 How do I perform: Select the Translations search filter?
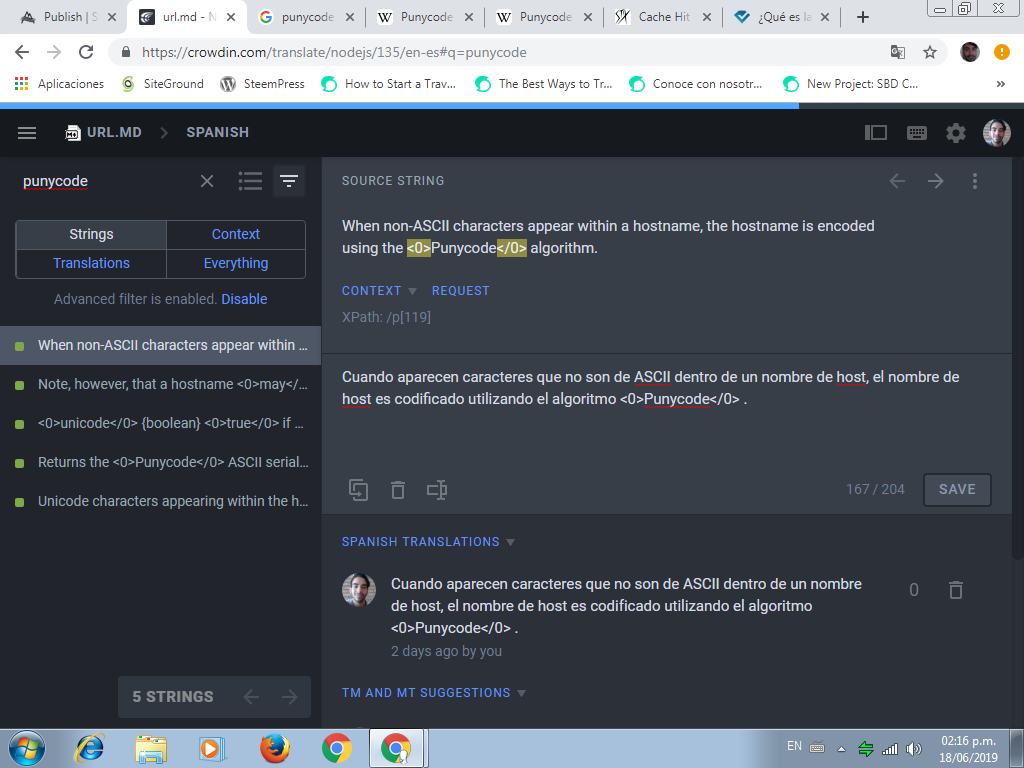(x=91, y=263)
